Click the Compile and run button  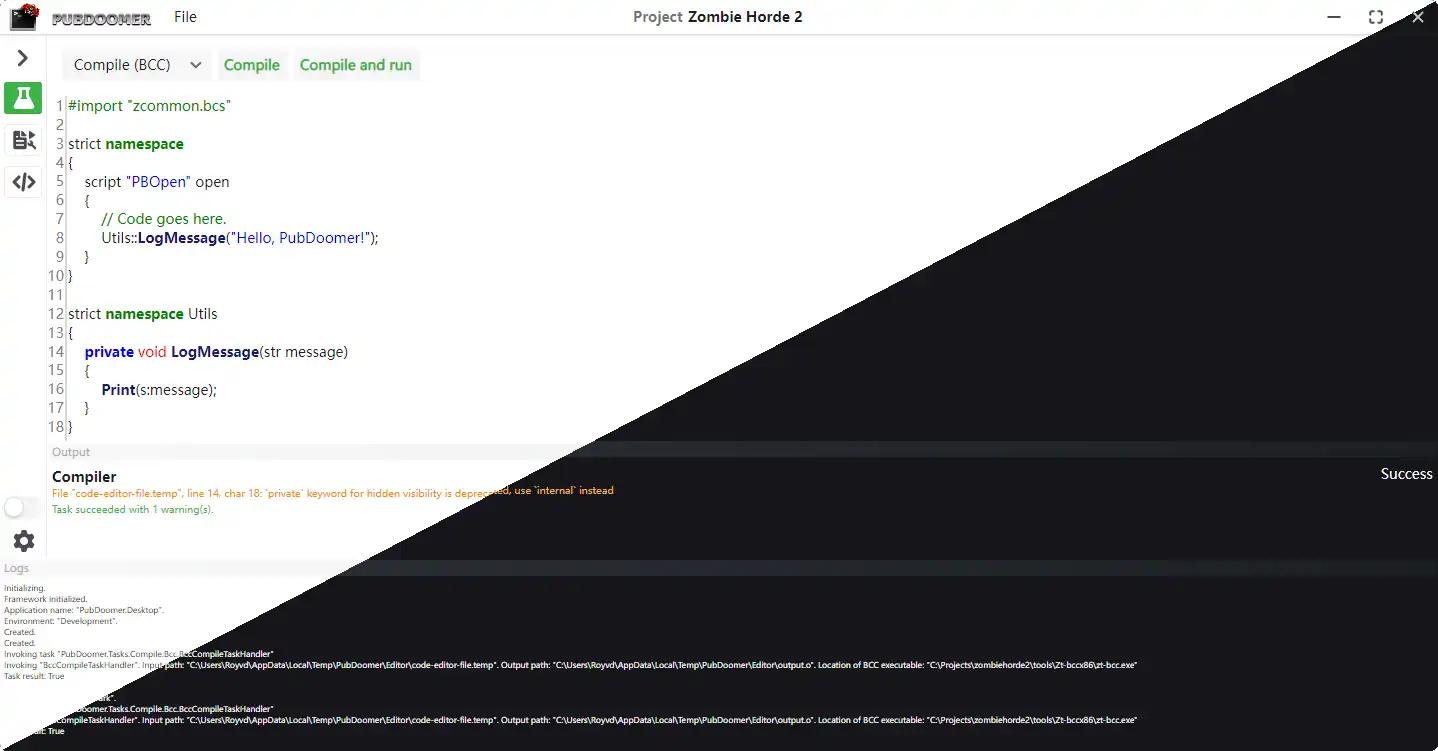point(356,65)
